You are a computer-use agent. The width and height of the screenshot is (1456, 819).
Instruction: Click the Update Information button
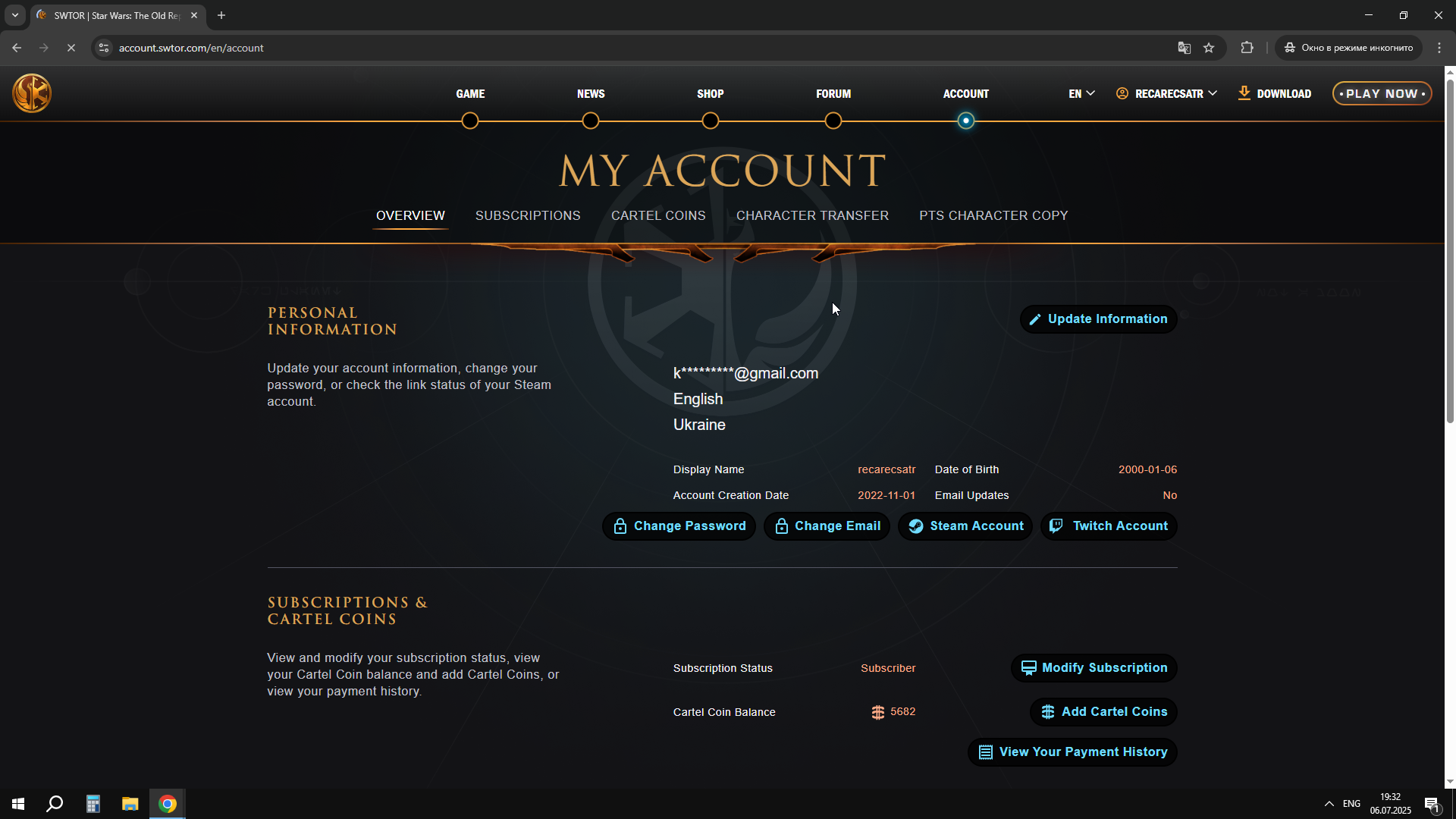coord(1098,319)
